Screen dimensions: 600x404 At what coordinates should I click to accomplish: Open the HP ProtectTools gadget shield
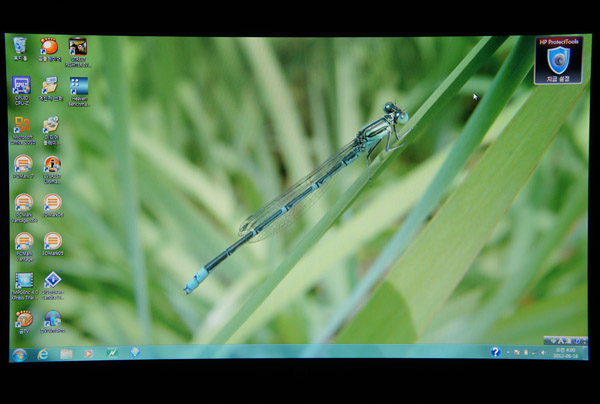point(557,59)
